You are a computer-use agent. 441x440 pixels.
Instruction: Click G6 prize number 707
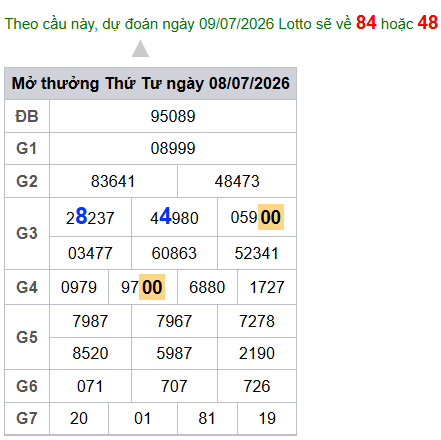(x=174, y=386)
